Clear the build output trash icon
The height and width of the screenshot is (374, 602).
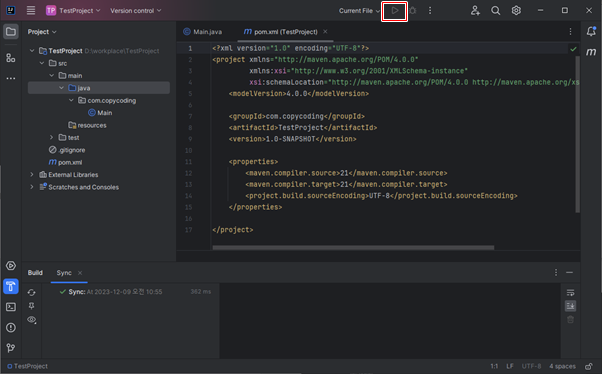(x=571, y=319)
